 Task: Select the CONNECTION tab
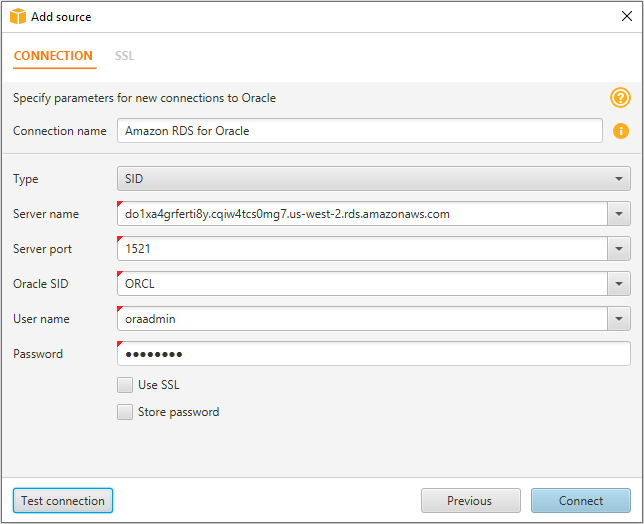coord(53,56)
